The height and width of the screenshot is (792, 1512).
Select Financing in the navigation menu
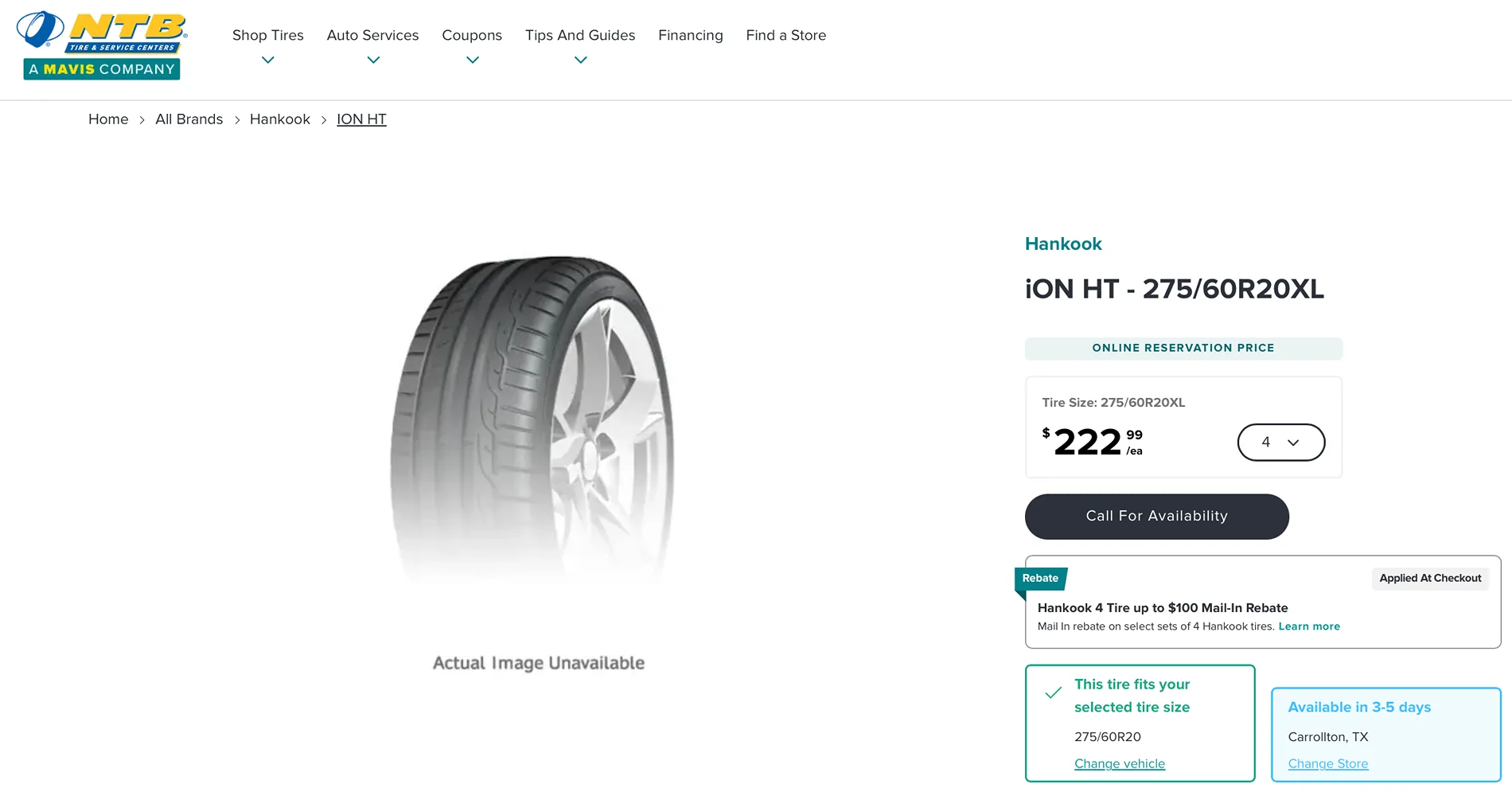coord(690,35)
